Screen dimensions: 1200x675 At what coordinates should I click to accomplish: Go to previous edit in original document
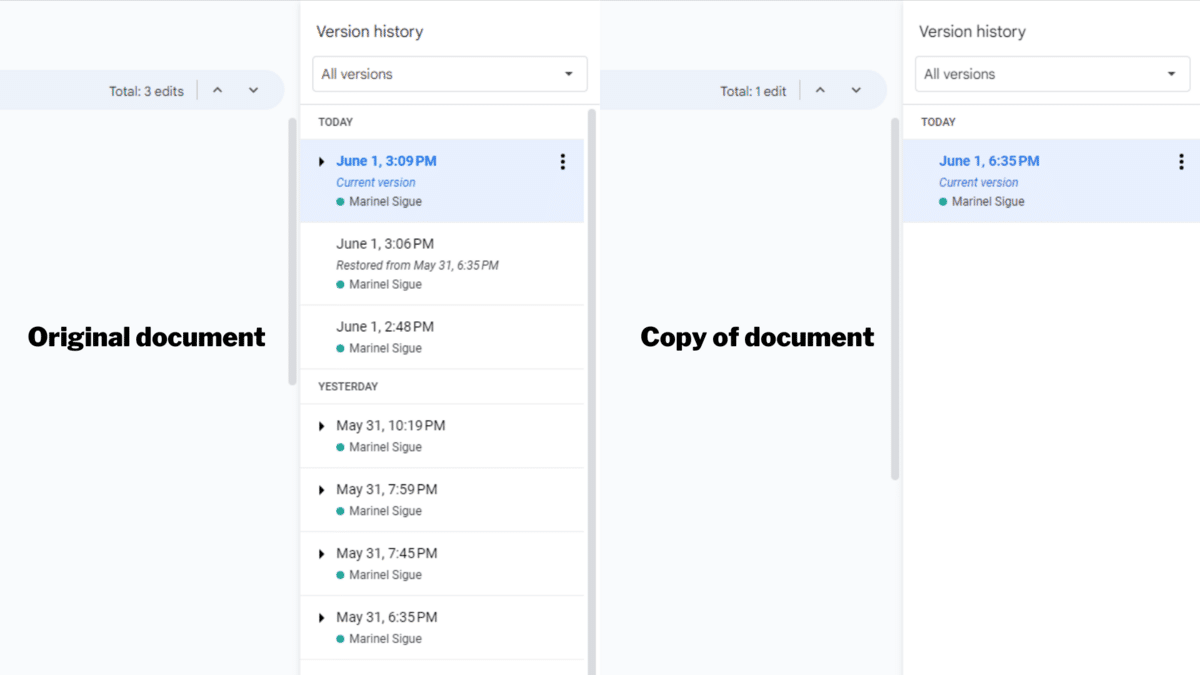[217, 91]
